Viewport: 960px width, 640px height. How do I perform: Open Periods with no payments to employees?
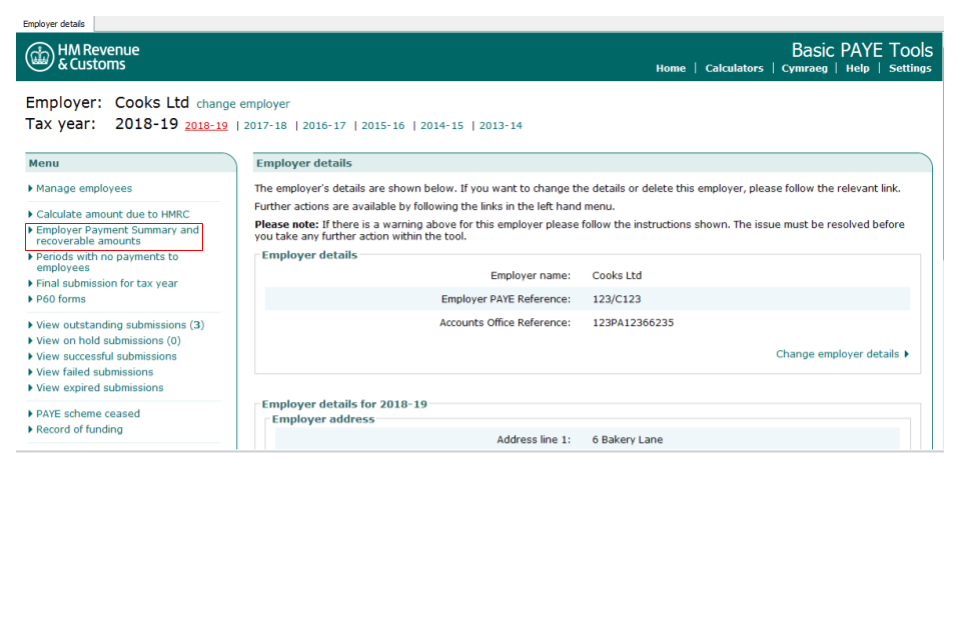107,262
